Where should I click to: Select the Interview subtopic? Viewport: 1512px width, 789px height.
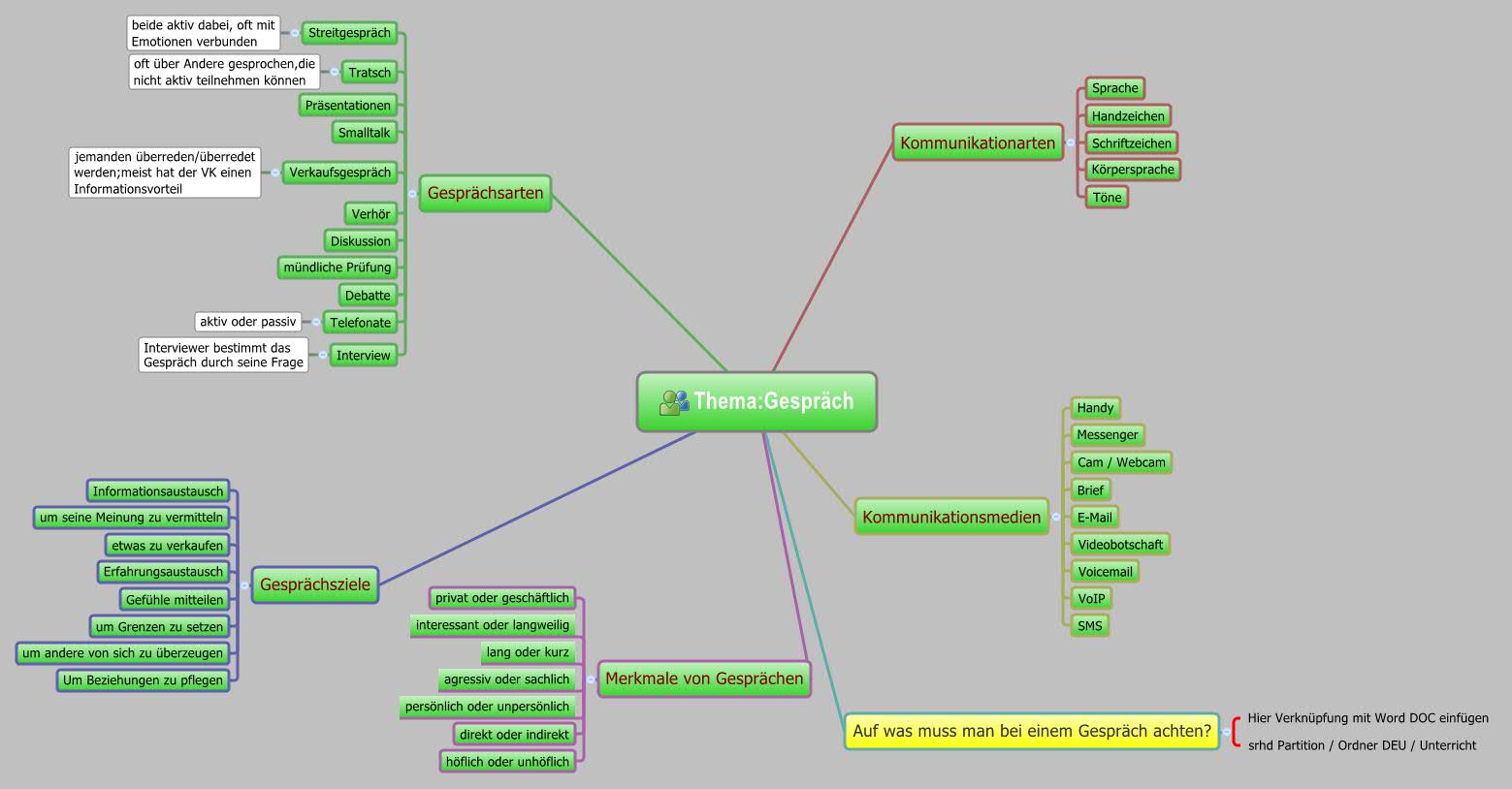363,355
